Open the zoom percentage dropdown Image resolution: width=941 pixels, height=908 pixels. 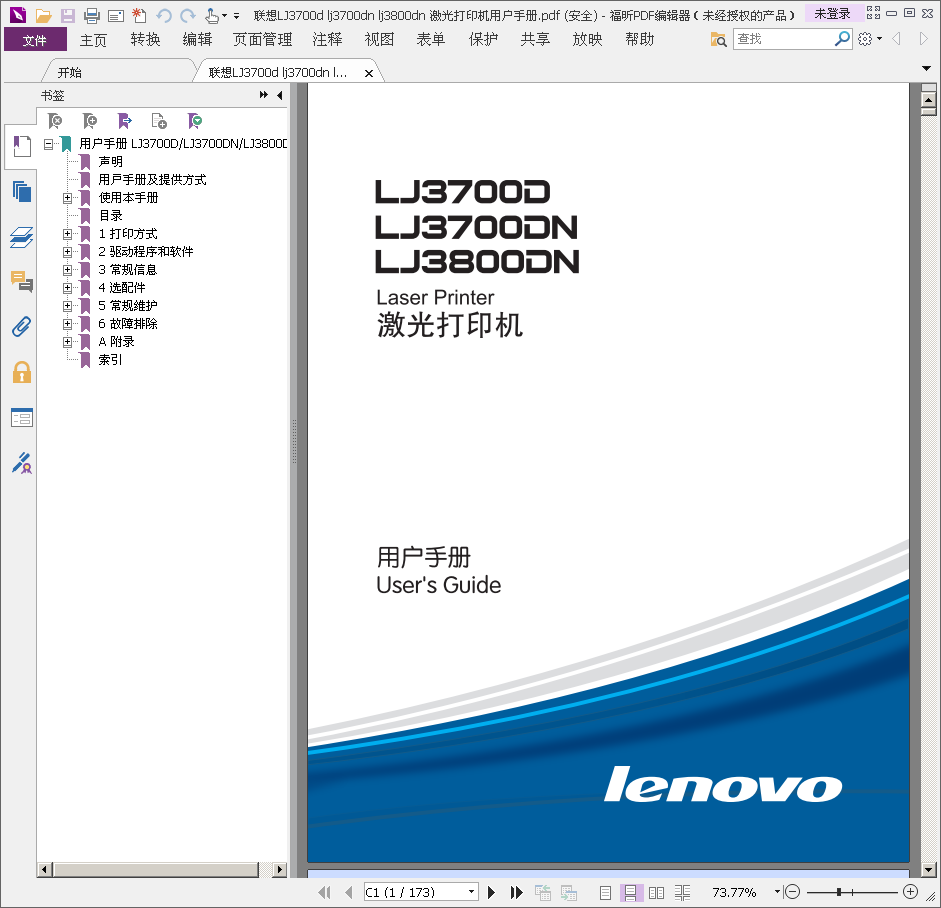(777, 892)
